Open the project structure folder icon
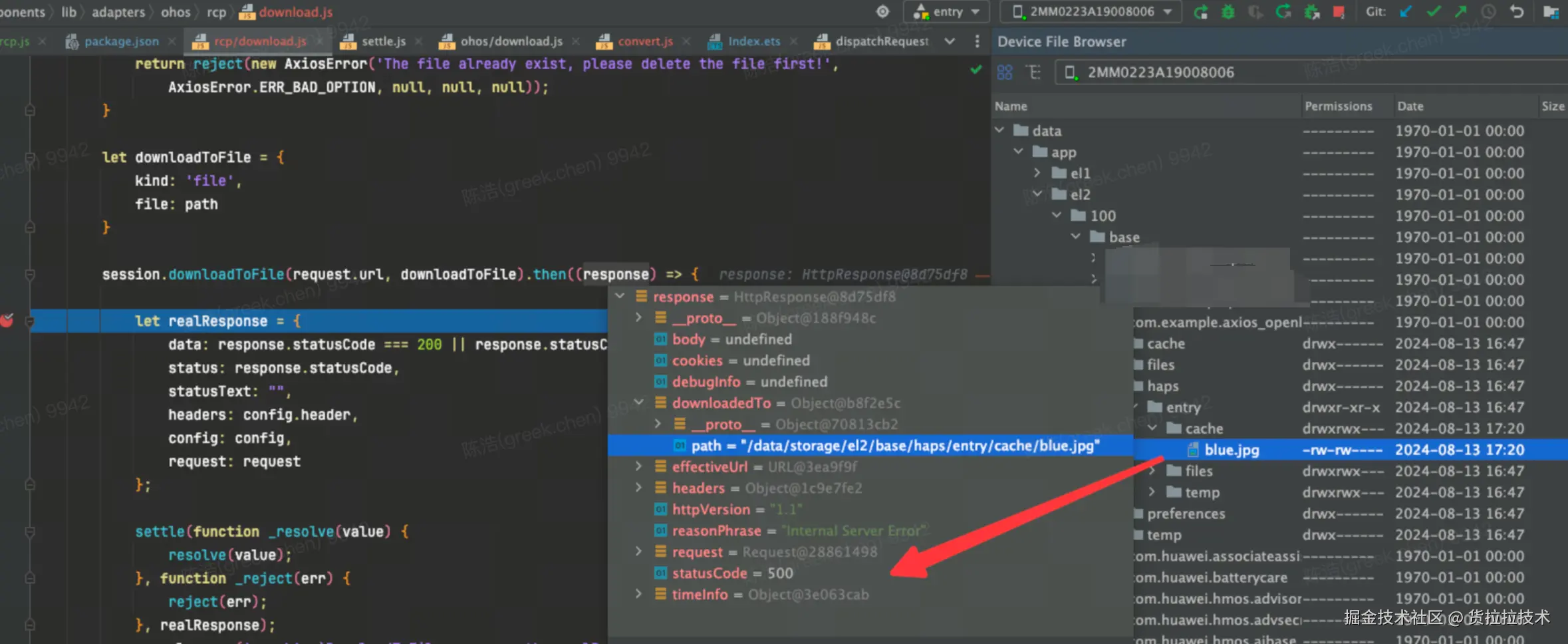Image resolution: width=1568 pixels, height=644 pixels. (1551, 11)
